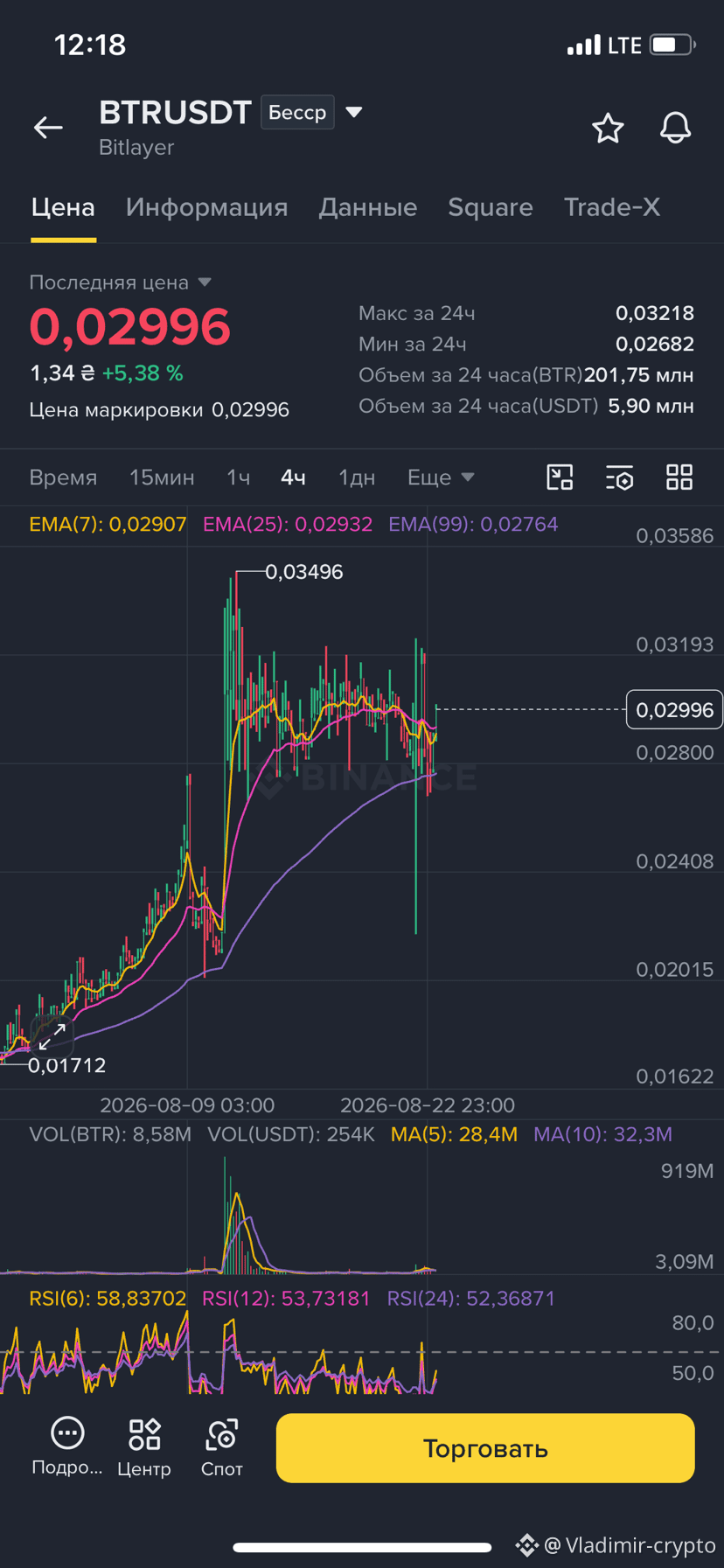The image size is (724, 1568).
Task: Tap the VOL(USDT): 254K label
Action: pos(291,1134)
